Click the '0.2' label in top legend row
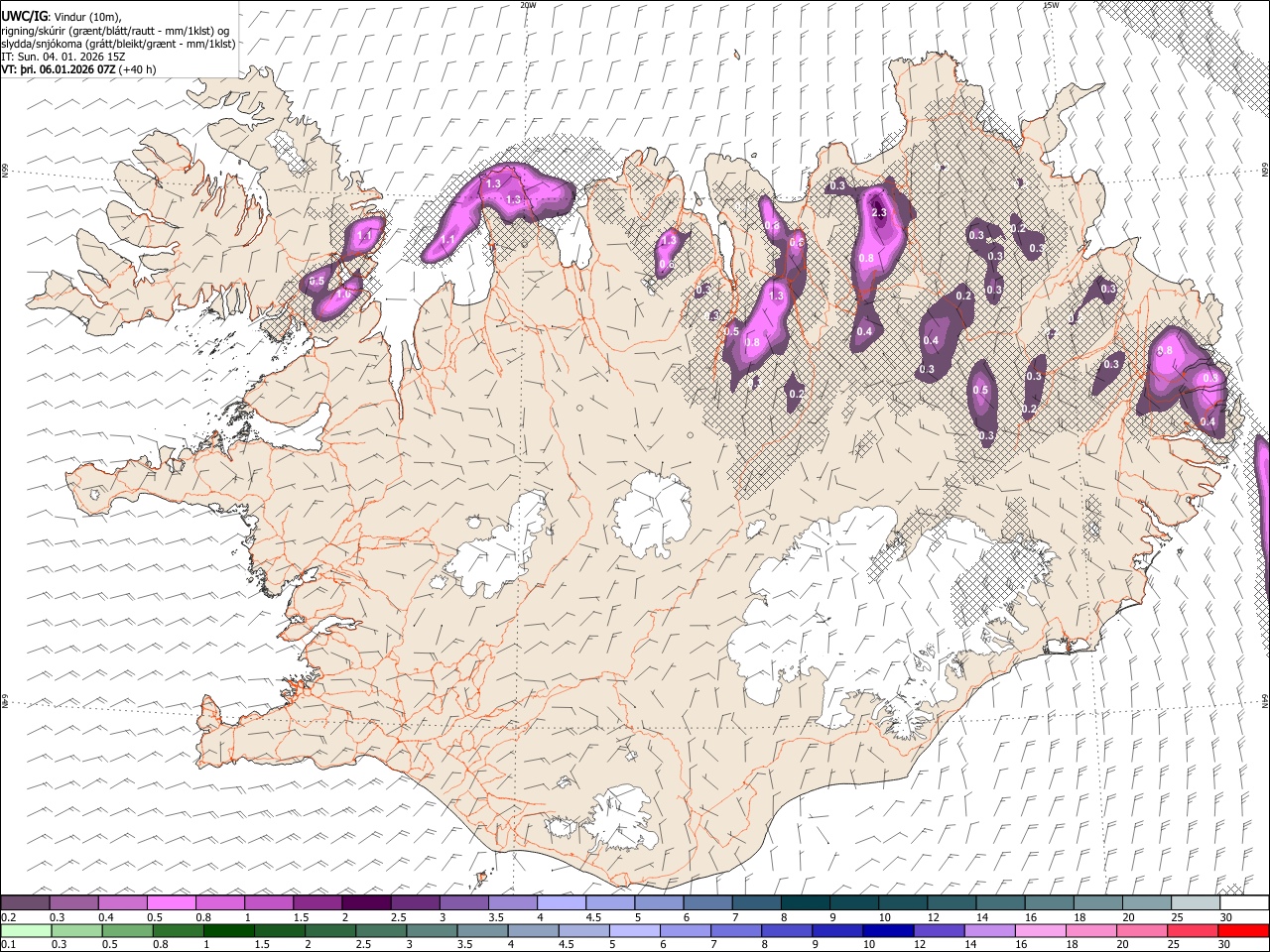The image size is (1270, 952). [x=9, y=917]
